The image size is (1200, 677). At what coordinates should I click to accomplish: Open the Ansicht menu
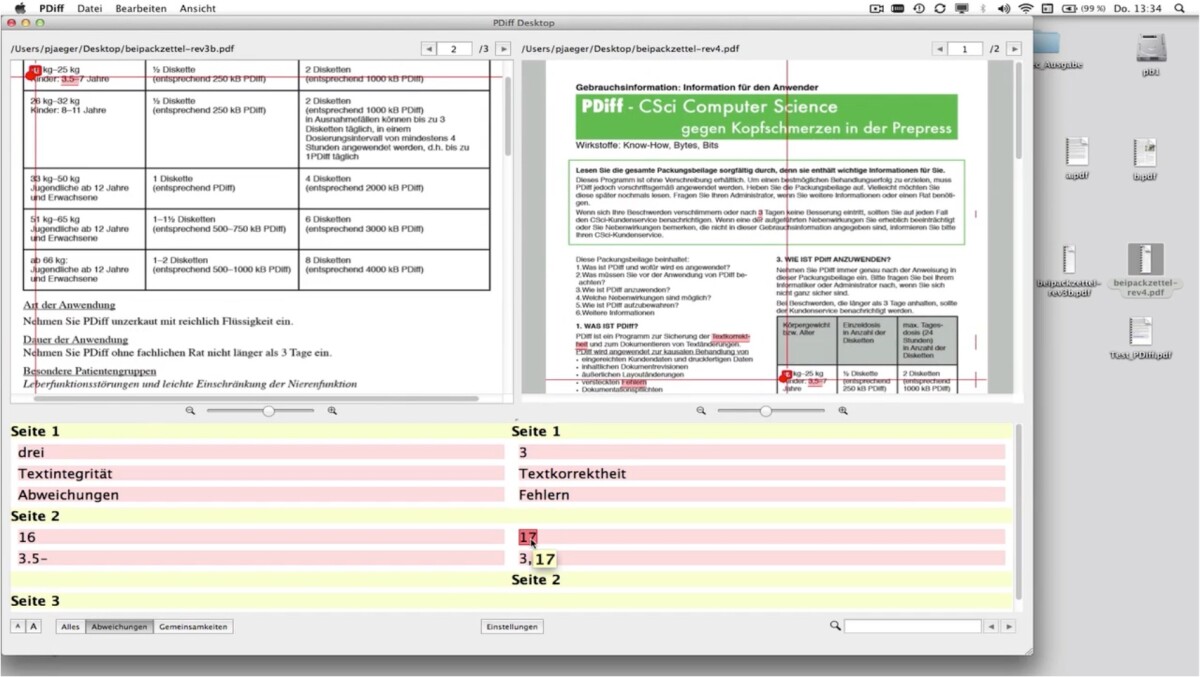coord(197,8)
